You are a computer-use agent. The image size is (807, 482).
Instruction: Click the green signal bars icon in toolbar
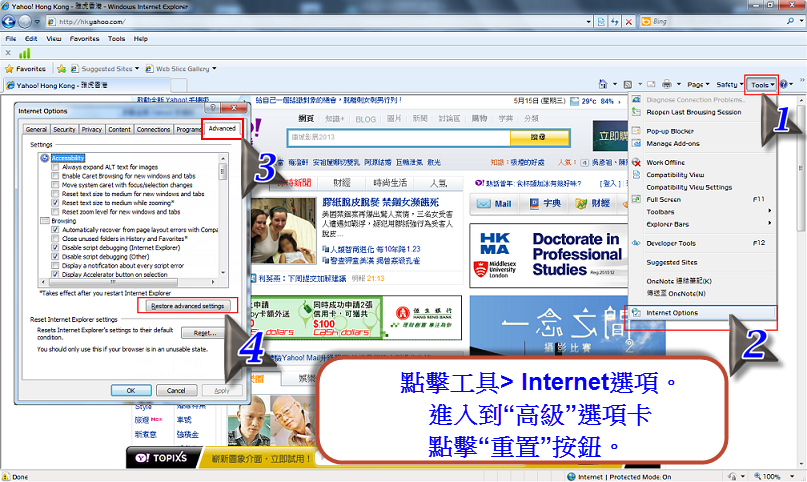pos(24,52)
